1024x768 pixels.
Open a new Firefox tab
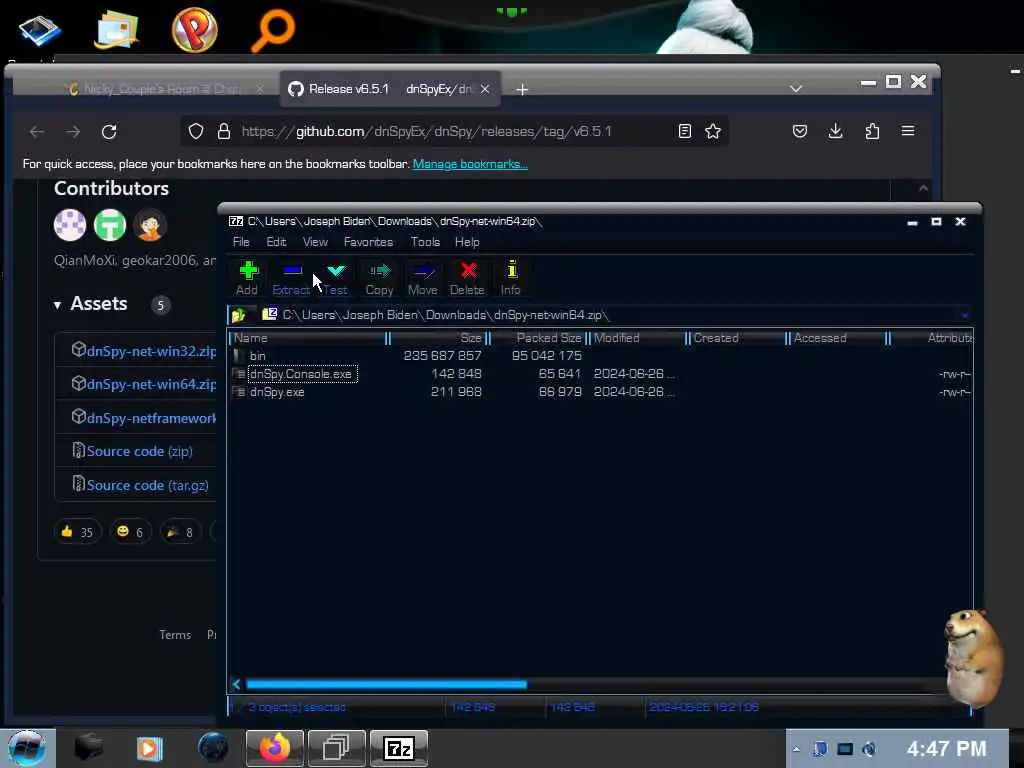pyautogui.click(x=522, y=89)
